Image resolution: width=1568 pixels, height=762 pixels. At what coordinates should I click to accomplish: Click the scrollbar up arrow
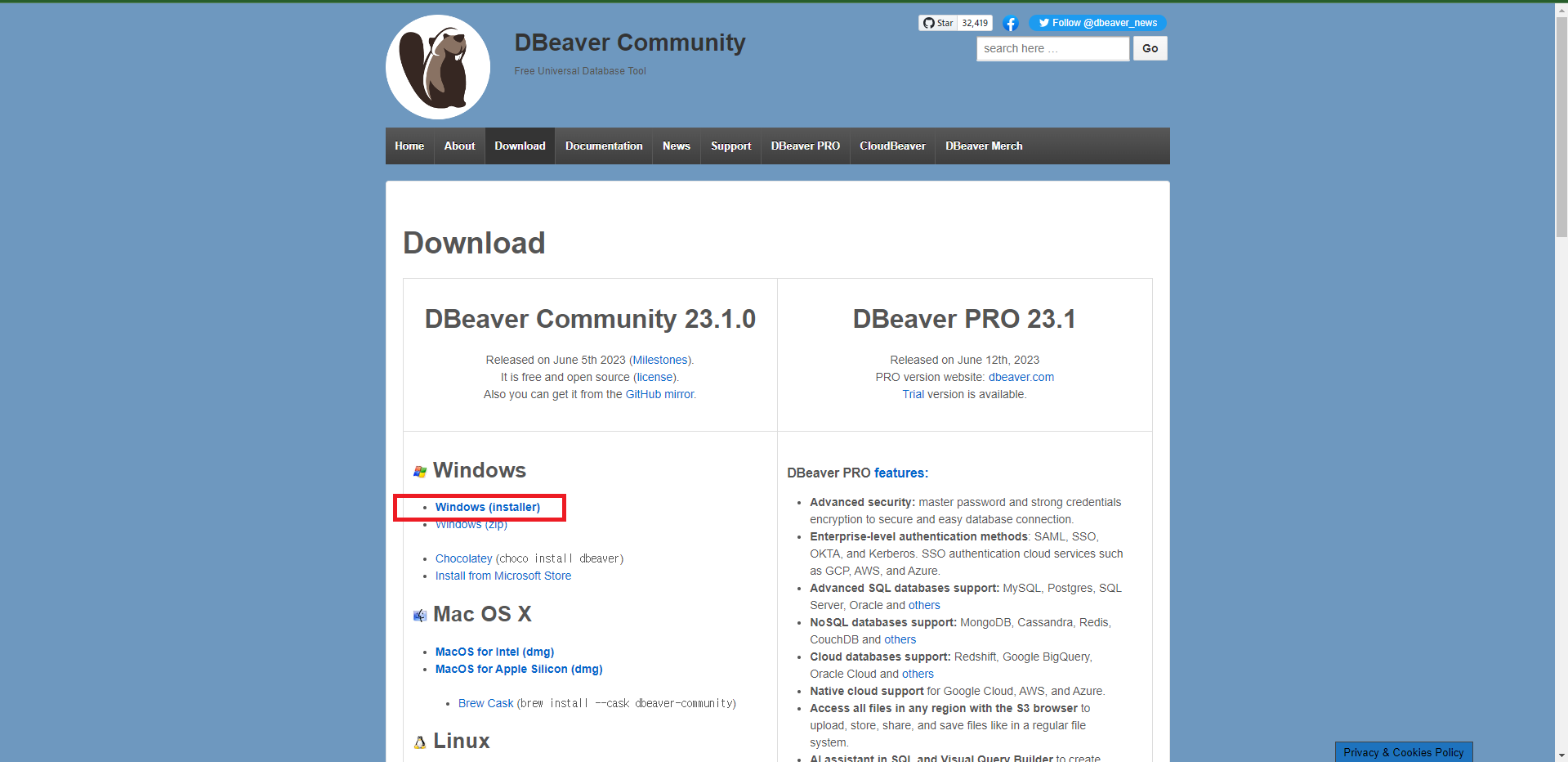(1561, 9)
